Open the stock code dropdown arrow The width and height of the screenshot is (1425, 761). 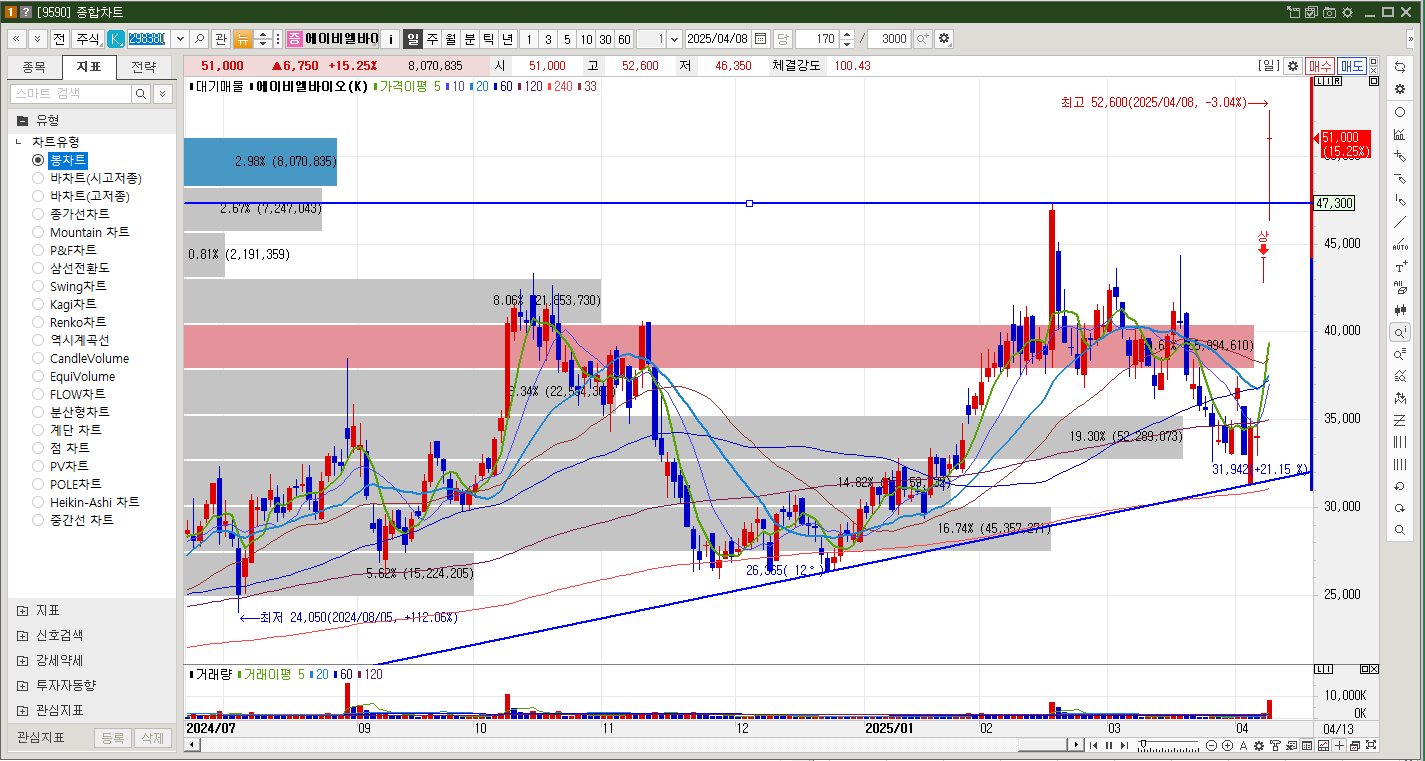click(x=180, y=39)
